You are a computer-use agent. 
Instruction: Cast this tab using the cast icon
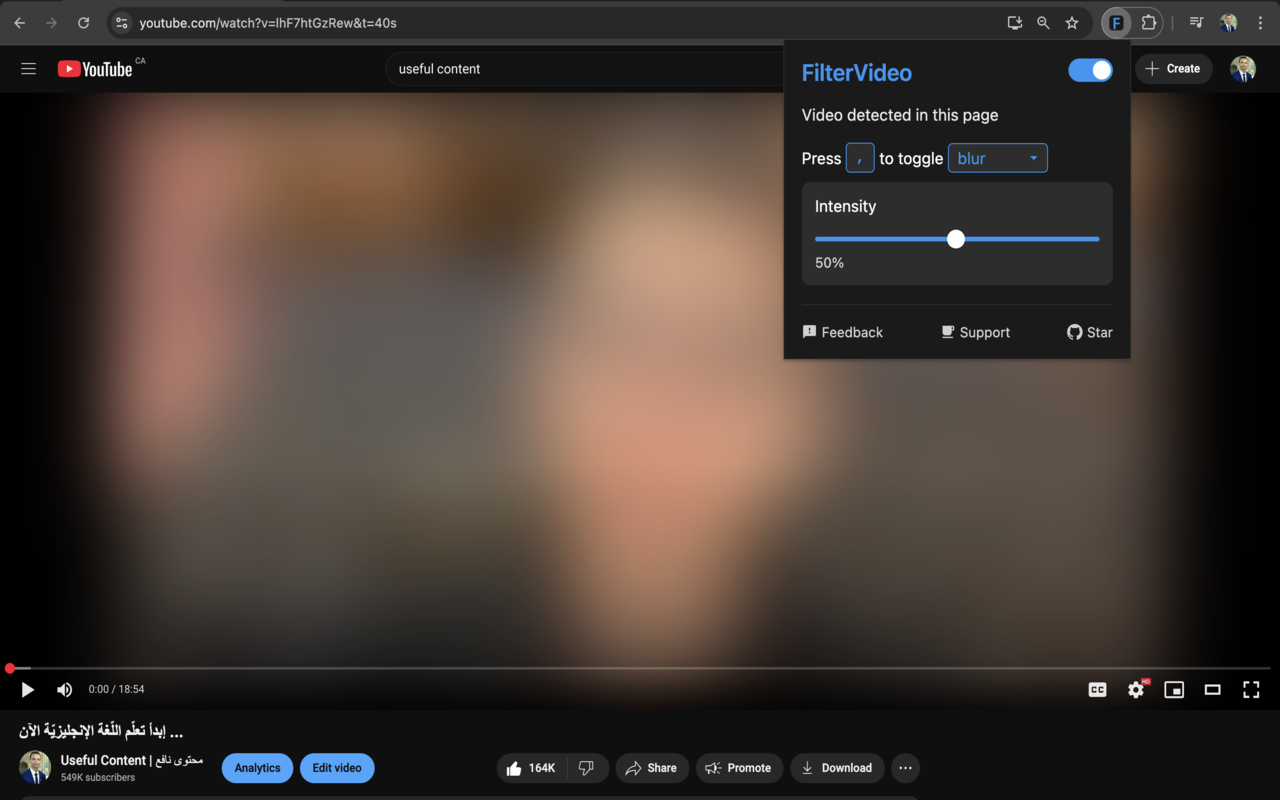pos(1014,22)
